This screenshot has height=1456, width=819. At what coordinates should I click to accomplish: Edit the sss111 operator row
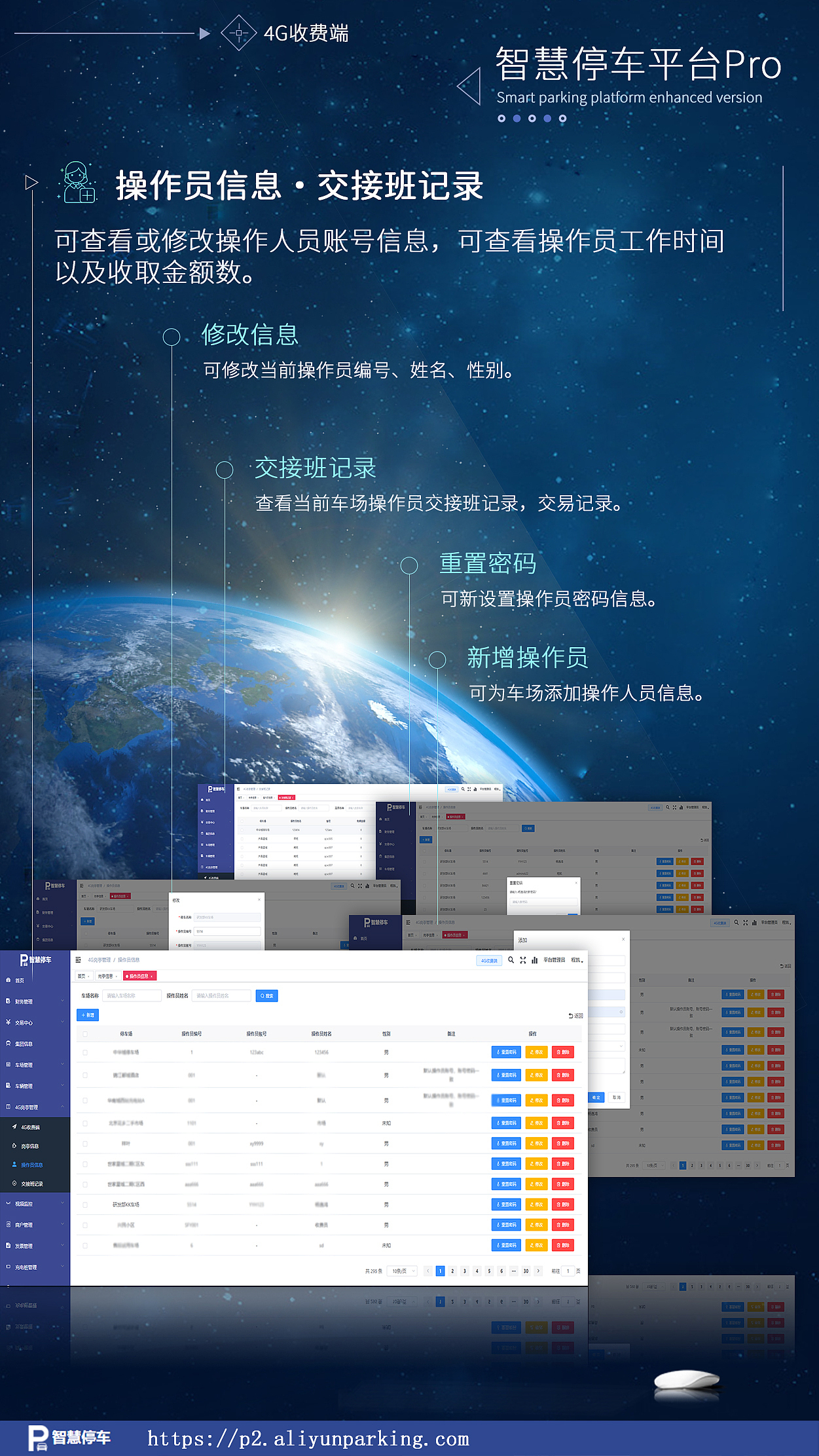pyautogui.click(x=536, y=1164)
